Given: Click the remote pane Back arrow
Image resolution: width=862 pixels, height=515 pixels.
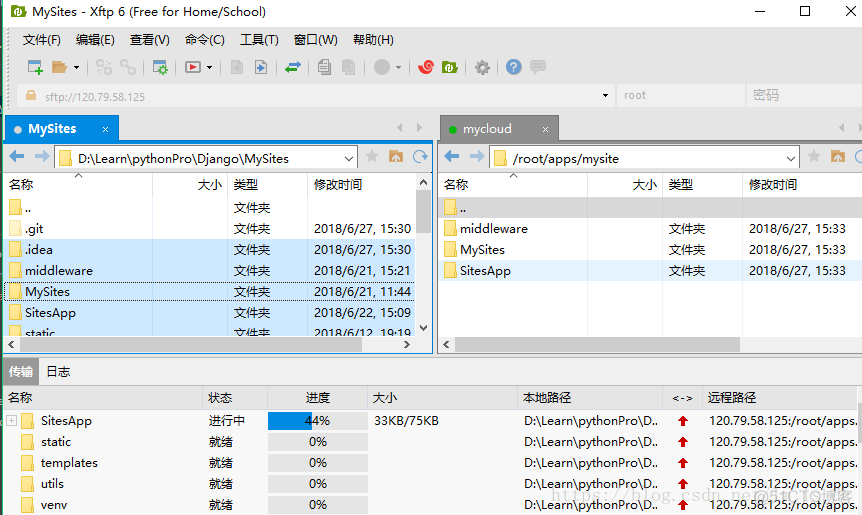Looking at the screenshot, I should tap(452, 157).
